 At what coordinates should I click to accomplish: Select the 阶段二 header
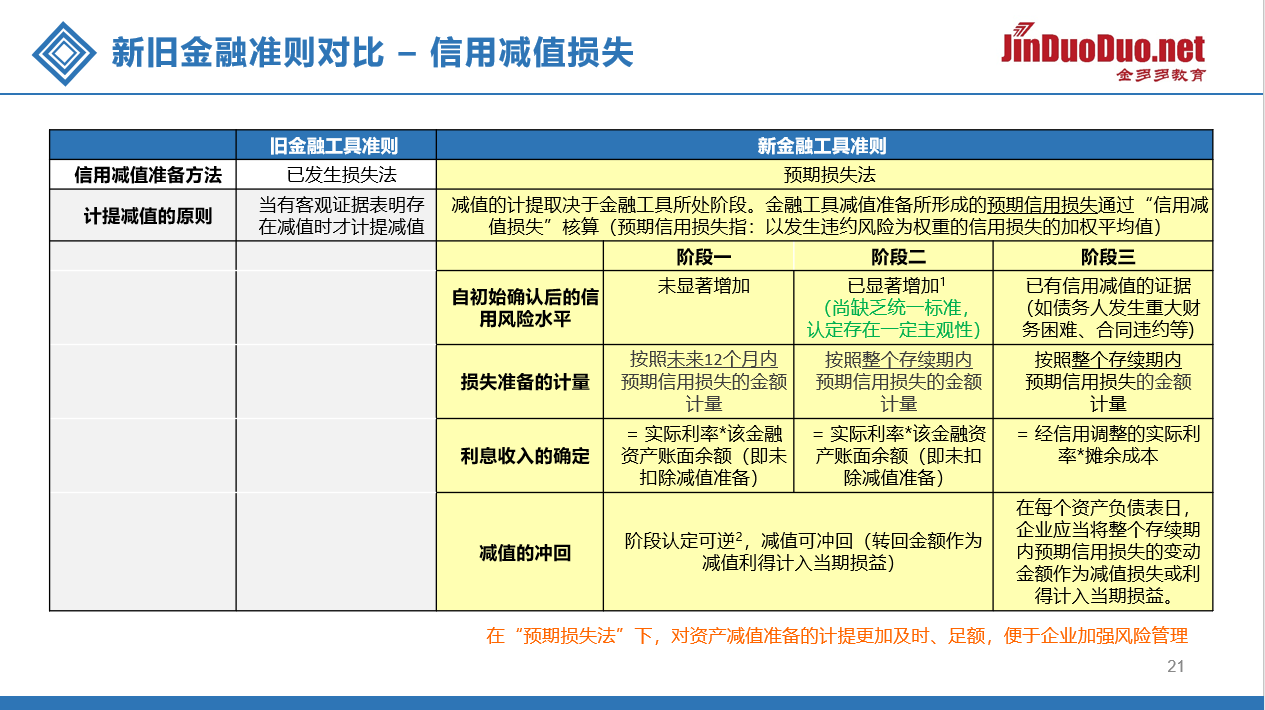click(892, 257)
